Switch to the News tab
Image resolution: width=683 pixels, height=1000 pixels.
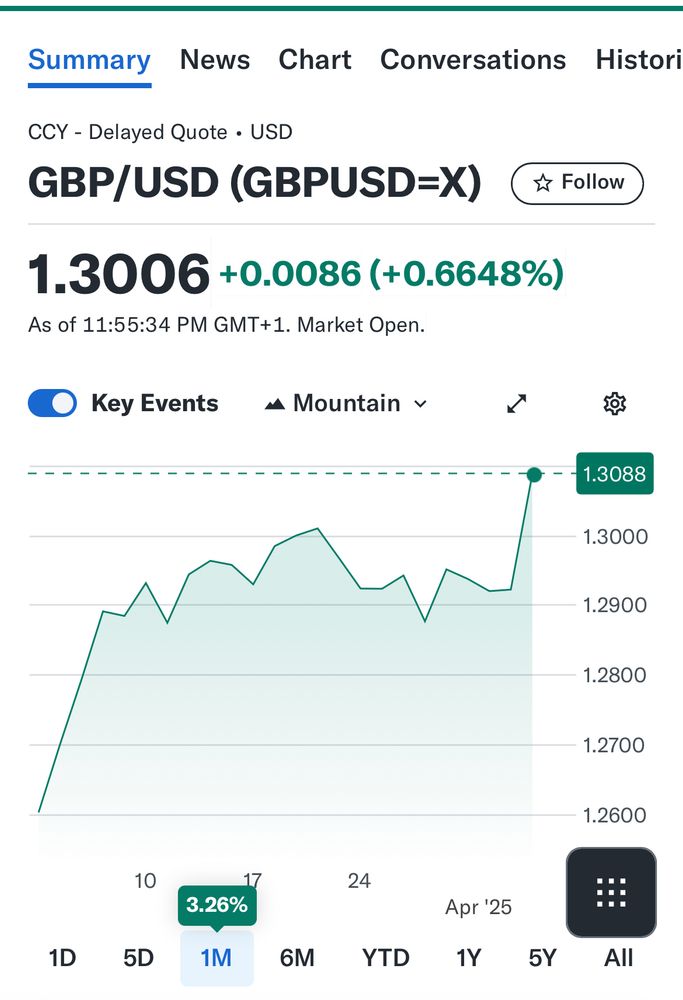pos(215,60)
